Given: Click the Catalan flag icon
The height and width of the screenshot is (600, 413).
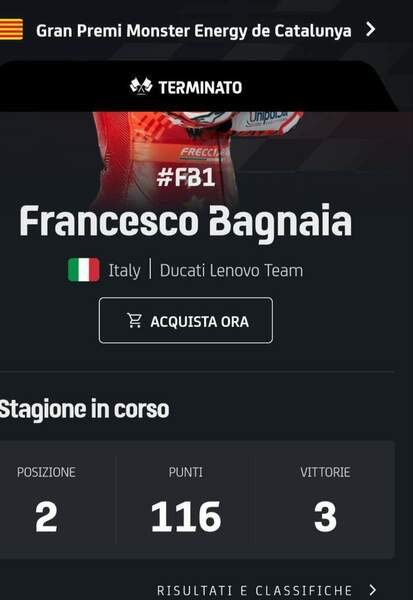Looking at the screenshot, I should pyautogui.click(x=11, y=29).
